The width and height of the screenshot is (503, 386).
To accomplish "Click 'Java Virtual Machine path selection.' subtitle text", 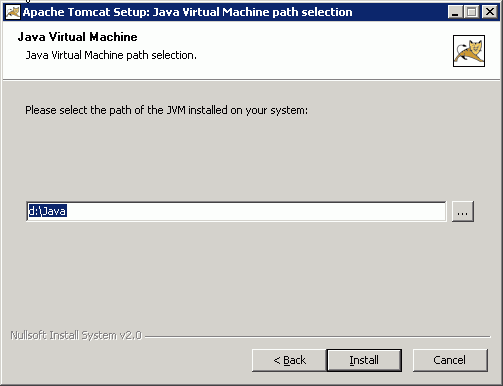I will click(x=111, y=55).
